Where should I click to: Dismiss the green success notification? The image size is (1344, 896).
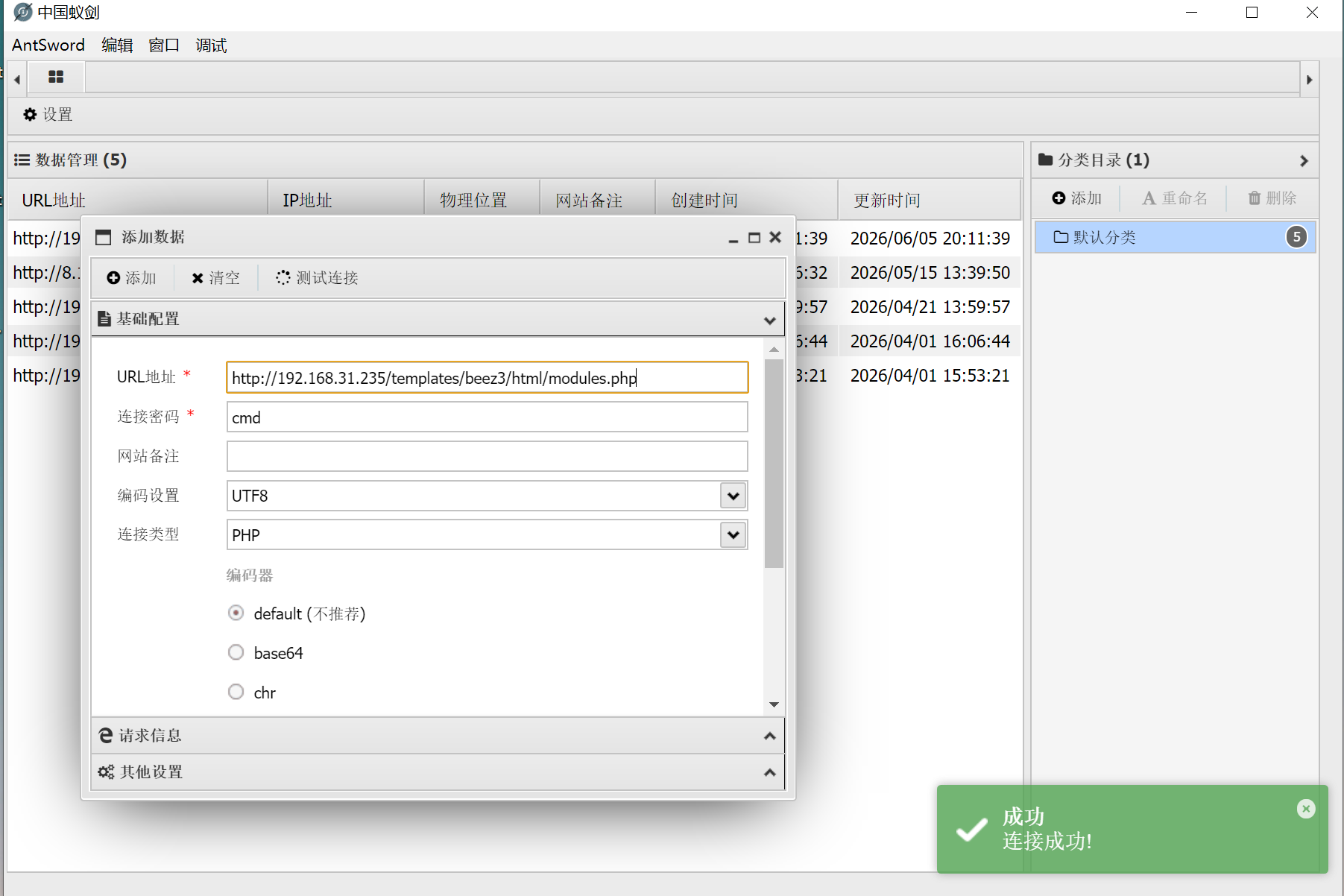tap(1306, 809)
